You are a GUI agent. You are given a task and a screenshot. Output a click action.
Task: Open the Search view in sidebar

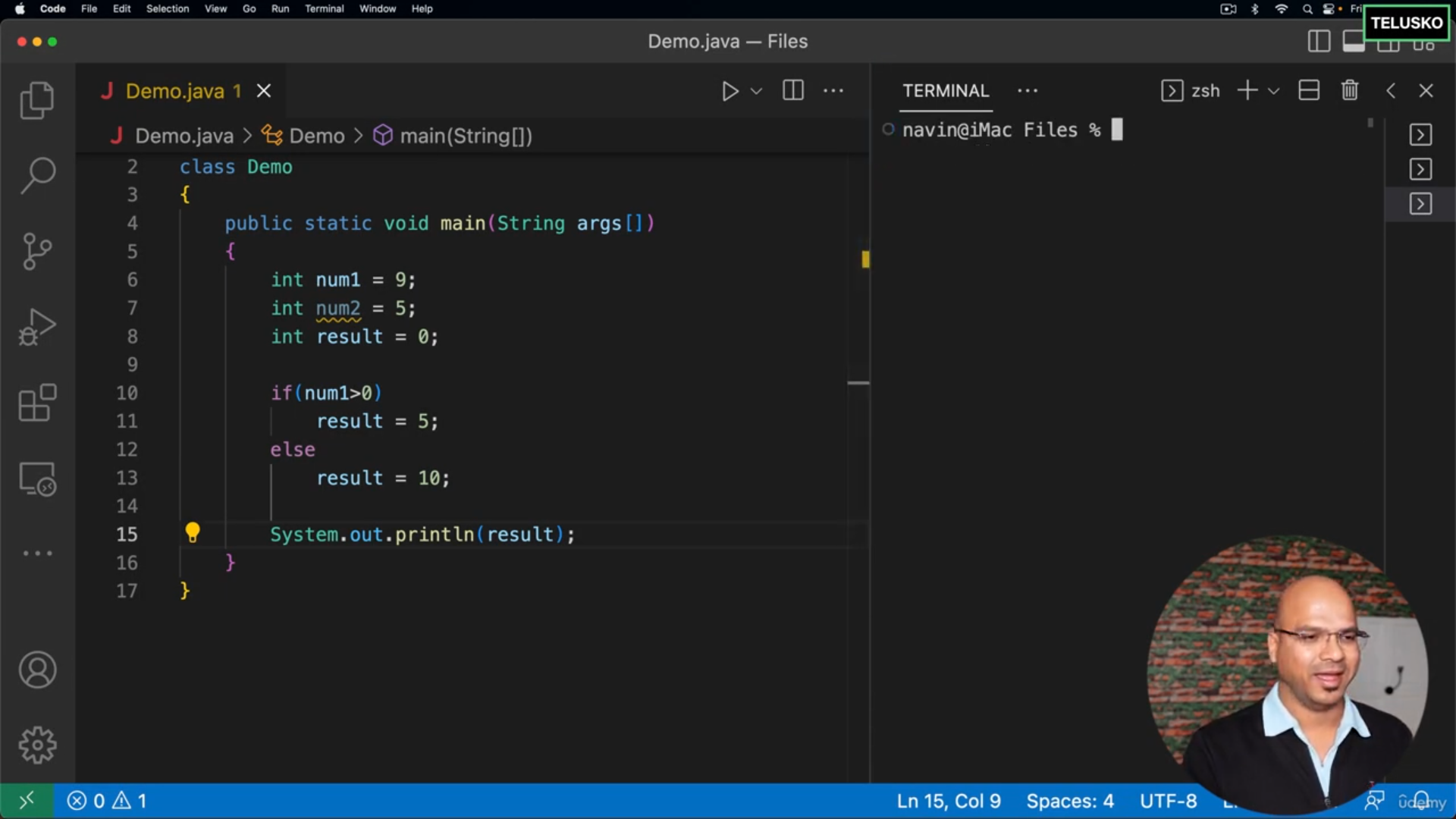coord(37,175)
